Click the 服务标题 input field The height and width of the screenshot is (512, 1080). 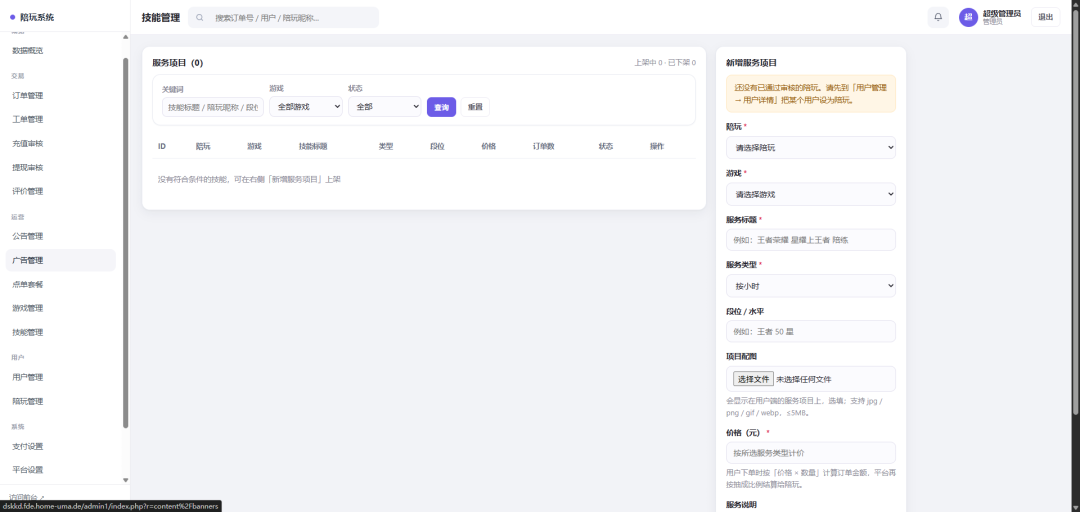pyautogui.click(x=811, y=240)
